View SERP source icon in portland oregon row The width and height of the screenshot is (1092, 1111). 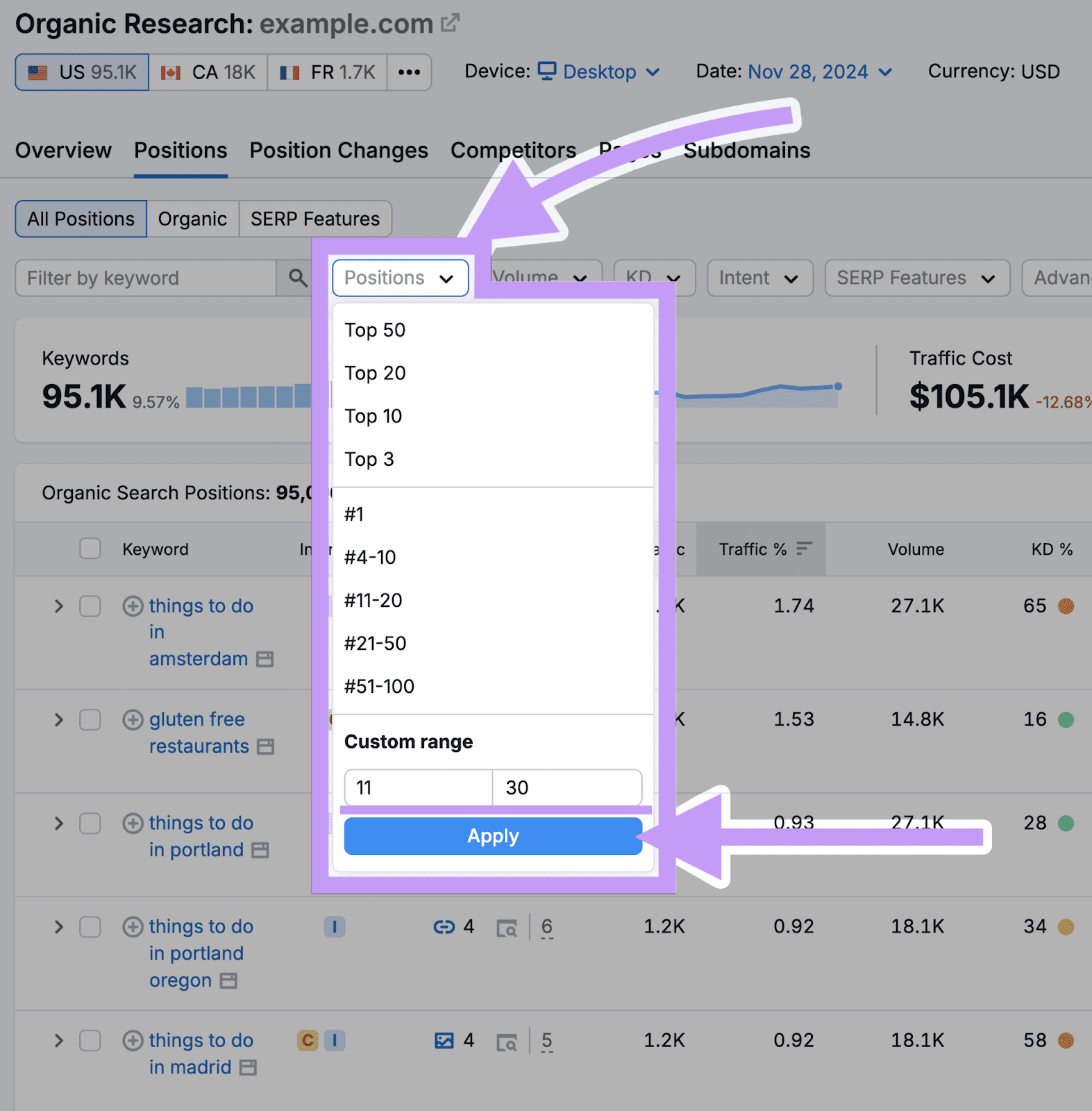click(507, 928)
